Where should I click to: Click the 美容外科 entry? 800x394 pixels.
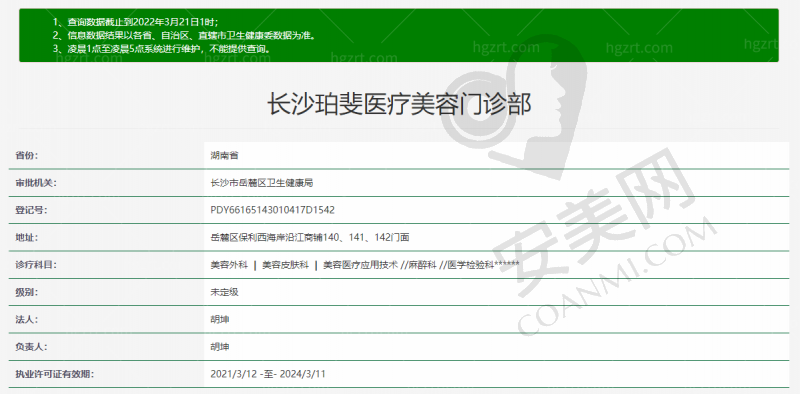(229, 265)
